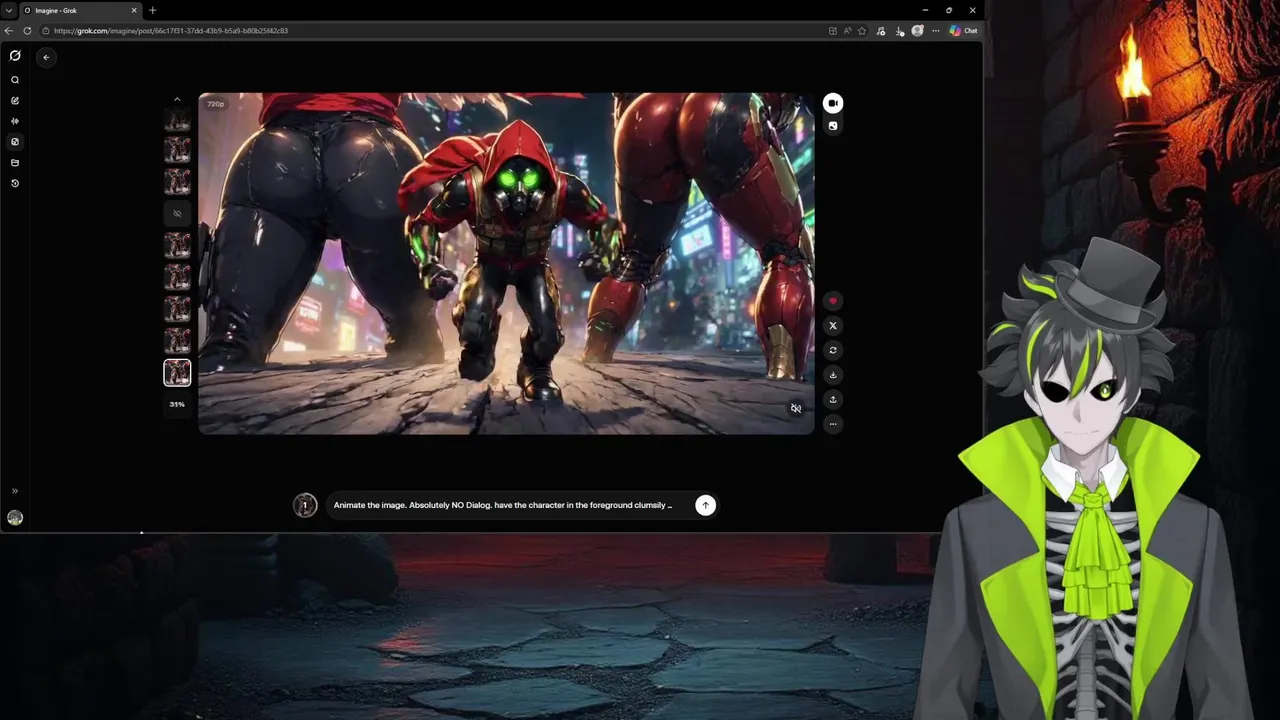Go back using the circular arrow button
The width and height of the screenshot is (1280, 720).
pos(46,57)
